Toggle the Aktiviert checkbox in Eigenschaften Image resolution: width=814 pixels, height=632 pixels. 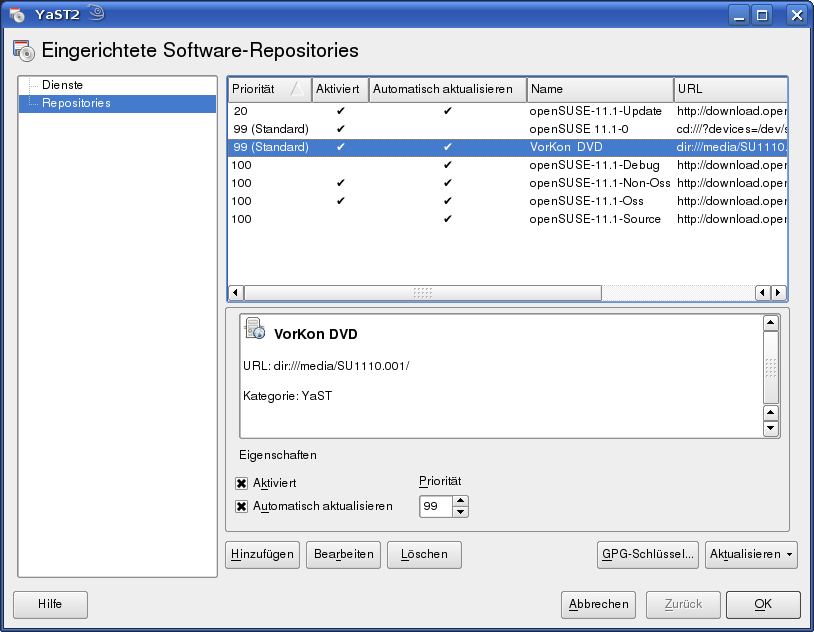[241, 483]
